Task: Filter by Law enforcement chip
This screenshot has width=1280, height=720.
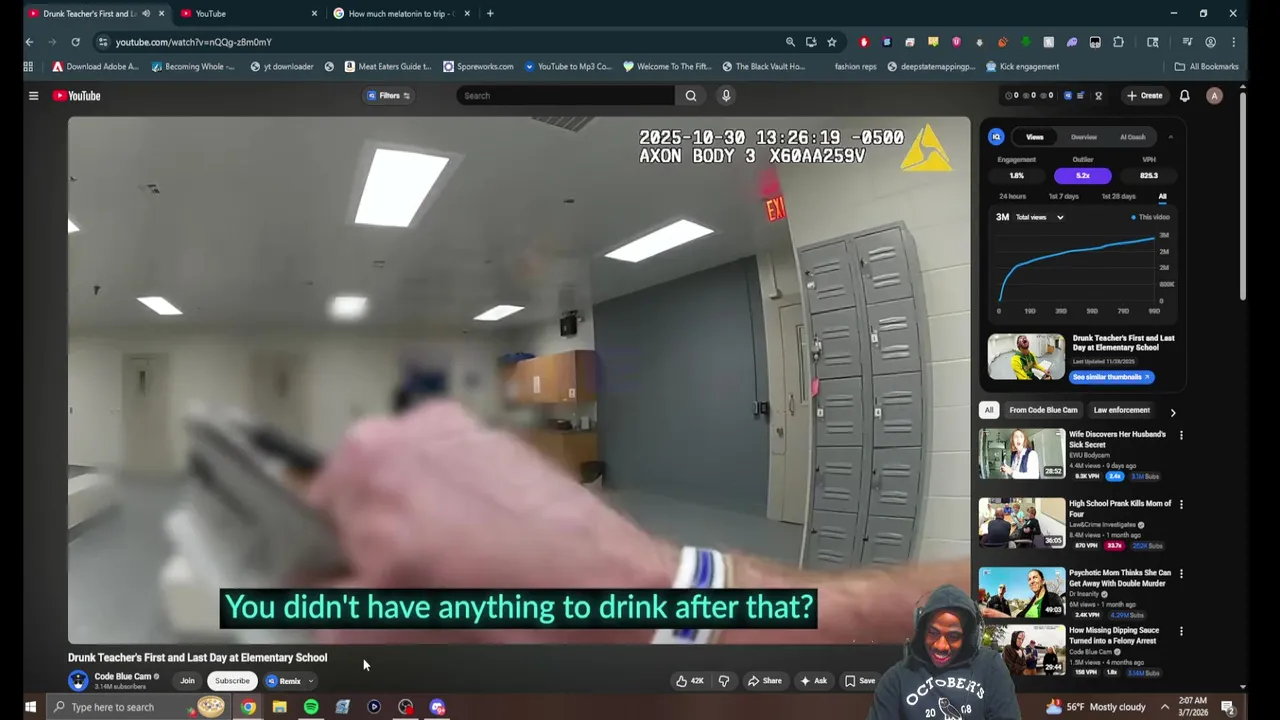Action: point(1121,410)
